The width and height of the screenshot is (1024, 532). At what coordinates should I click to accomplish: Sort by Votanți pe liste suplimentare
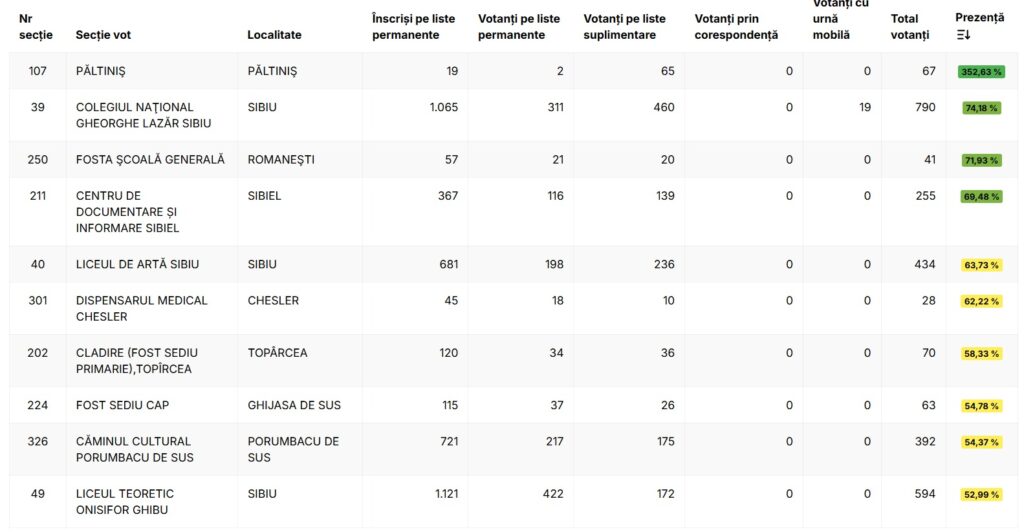coord(624,27)
